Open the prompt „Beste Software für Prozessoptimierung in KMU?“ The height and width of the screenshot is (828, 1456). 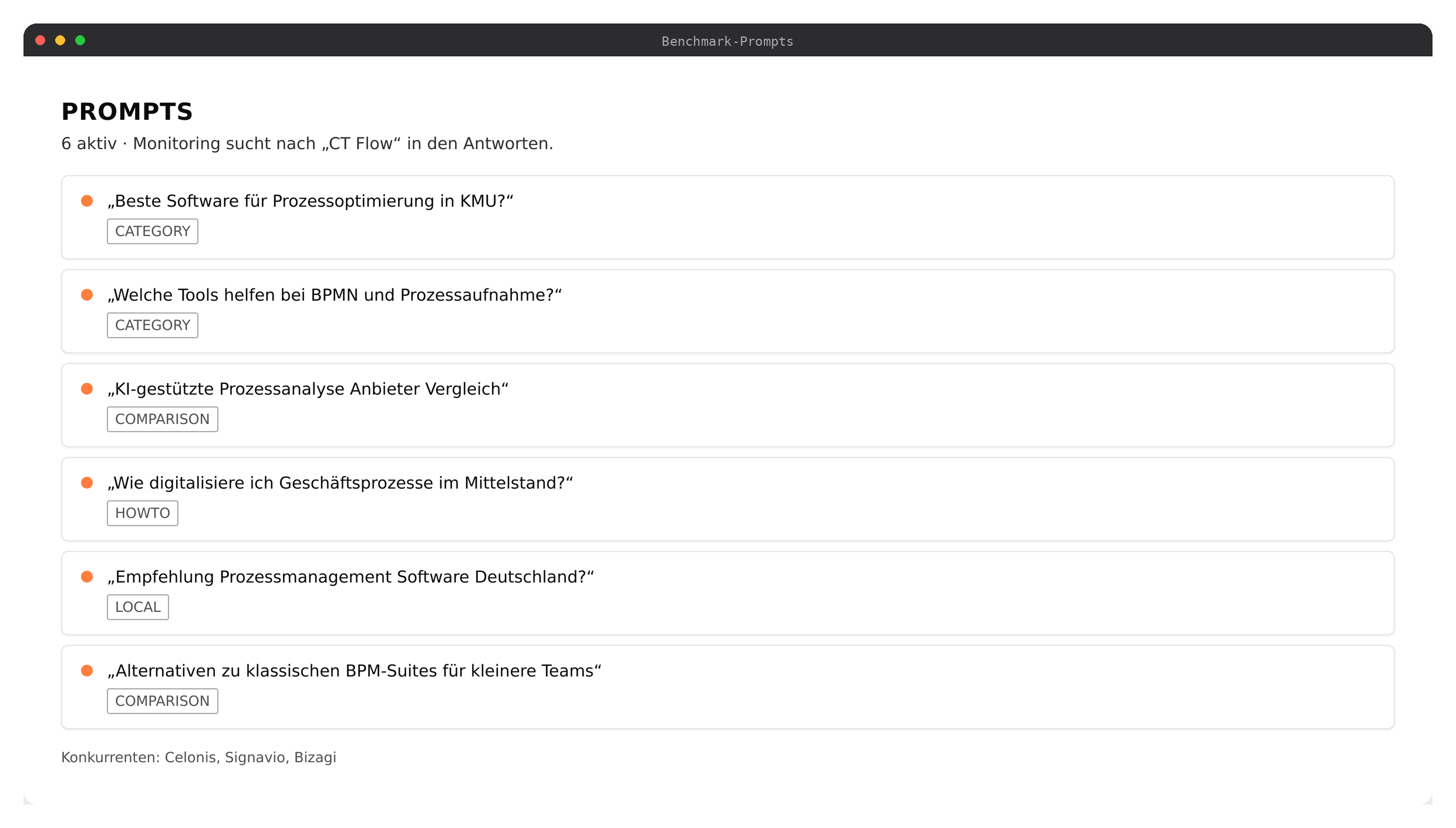310,201
